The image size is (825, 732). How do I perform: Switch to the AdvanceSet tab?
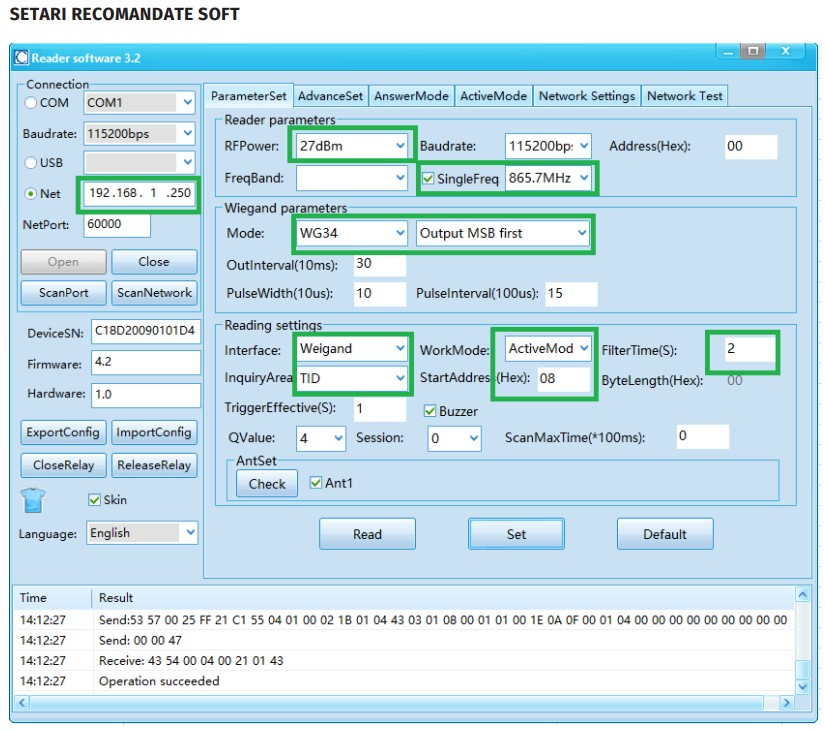(330, 96)
